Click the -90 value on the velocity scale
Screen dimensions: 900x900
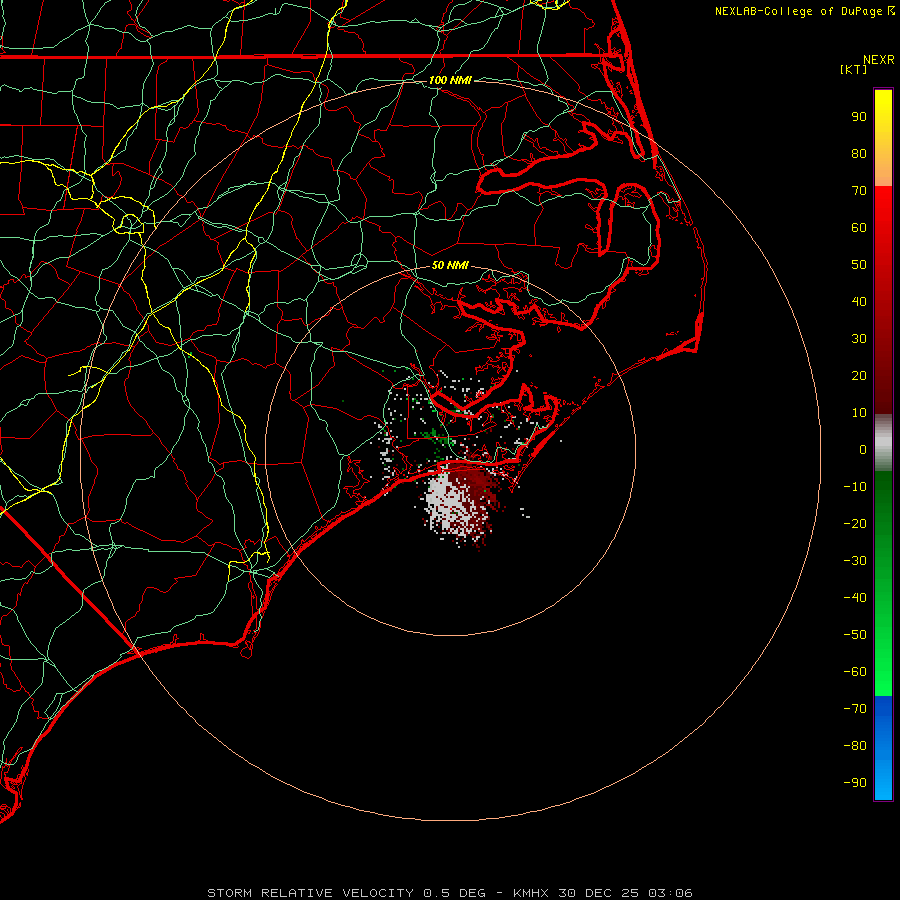click(855, 783)
